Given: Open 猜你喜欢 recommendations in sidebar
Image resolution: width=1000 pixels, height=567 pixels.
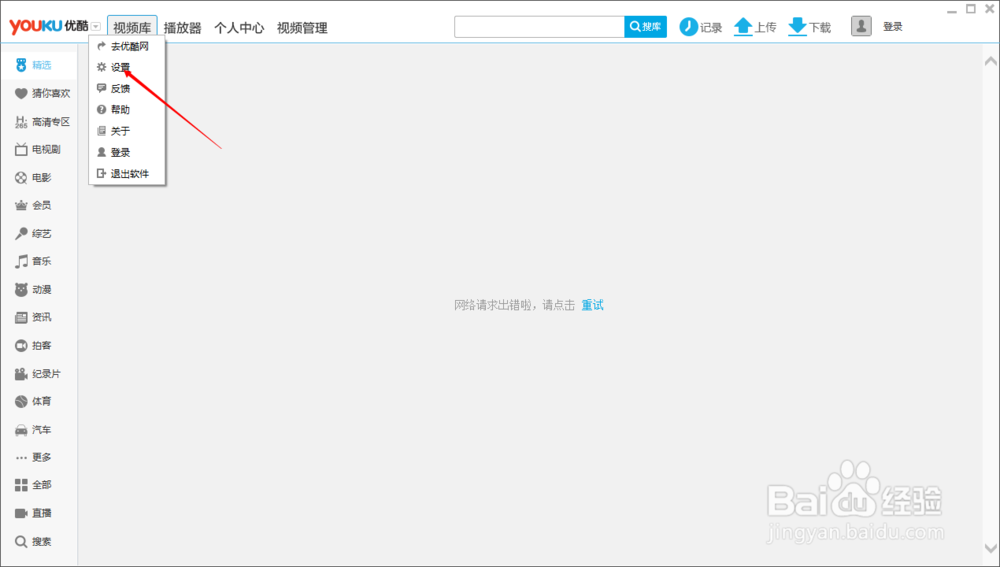Looking at the screenshot, I should click(42, 94).
